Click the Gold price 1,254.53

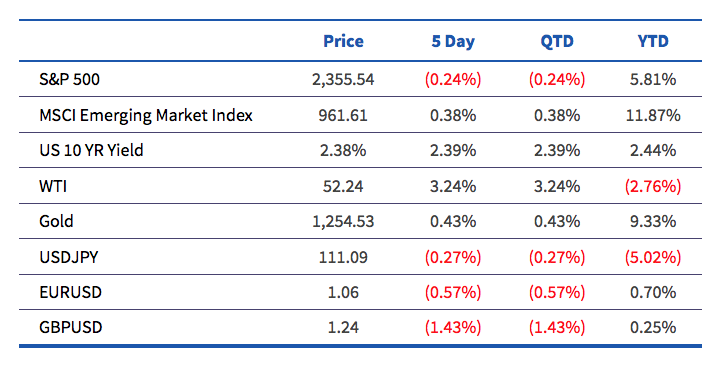(x=343, y=222)
